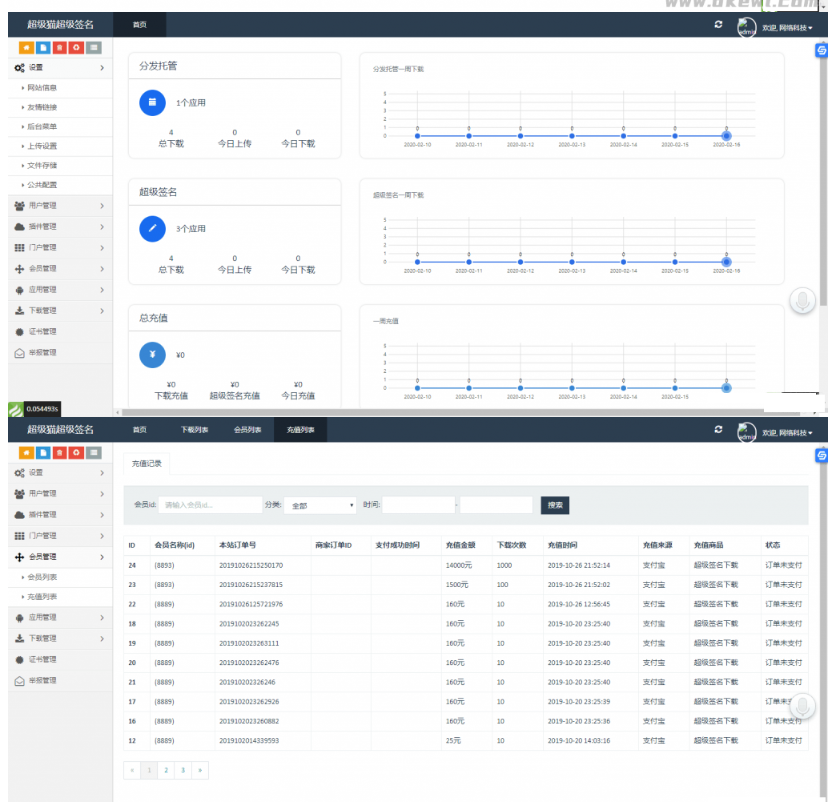The height and width of the screenshot is (802, 829).
Task: Go to page 2 in pagination
Action: [x=166, y=770]
